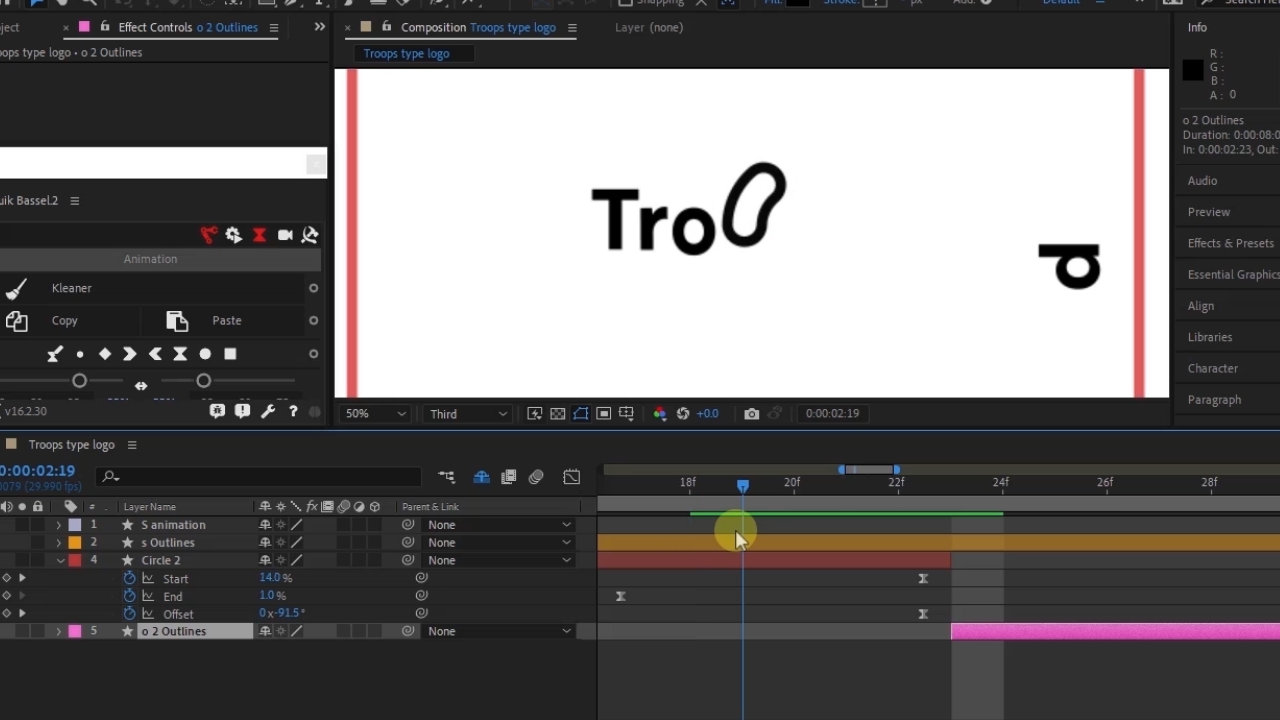1280x720 pixels.
Task: Reset exposure in composition viewer
Action: [x=683, y=414]
